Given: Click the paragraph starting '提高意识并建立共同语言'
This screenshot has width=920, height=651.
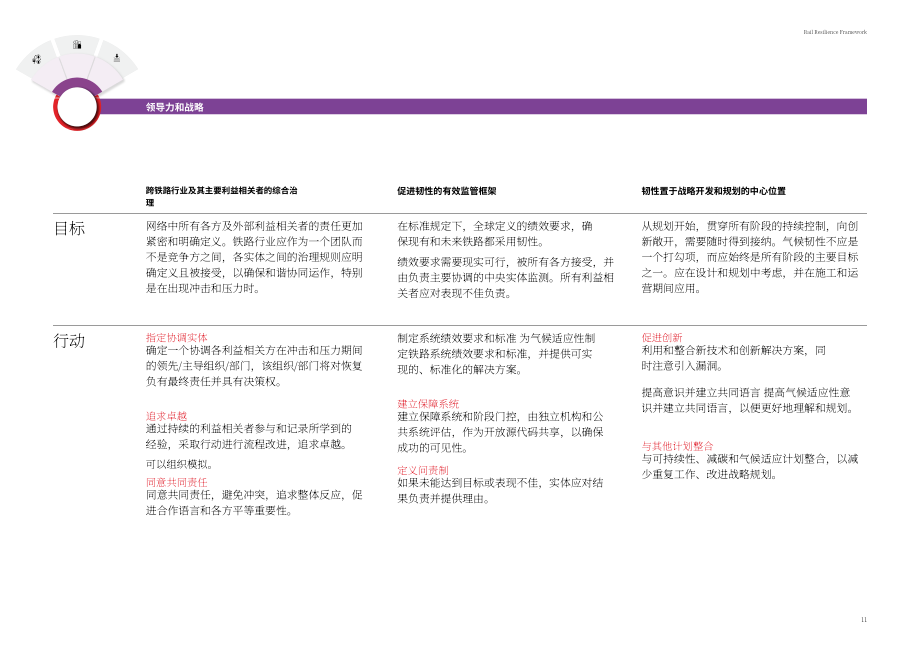Looking at the screenshot, I should [748, 400].
